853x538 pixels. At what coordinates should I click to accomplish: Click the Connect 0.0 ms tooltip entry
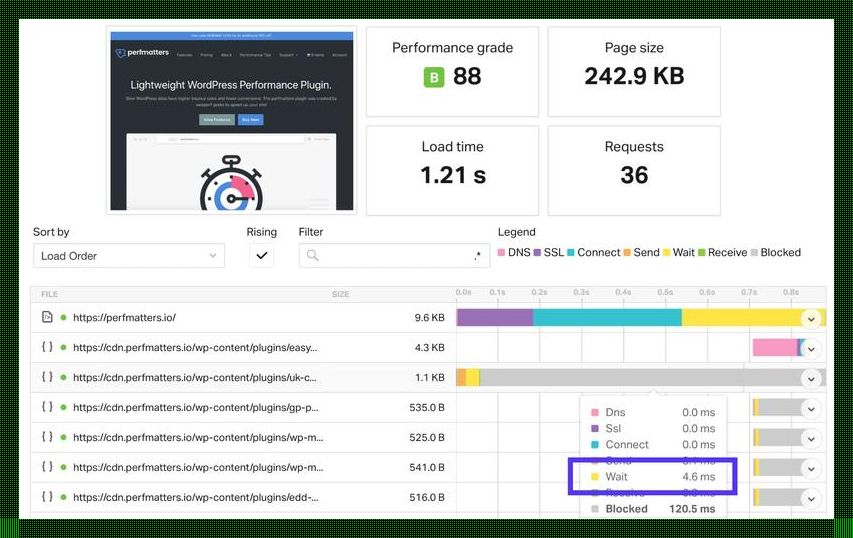click(x=653, y=444)
